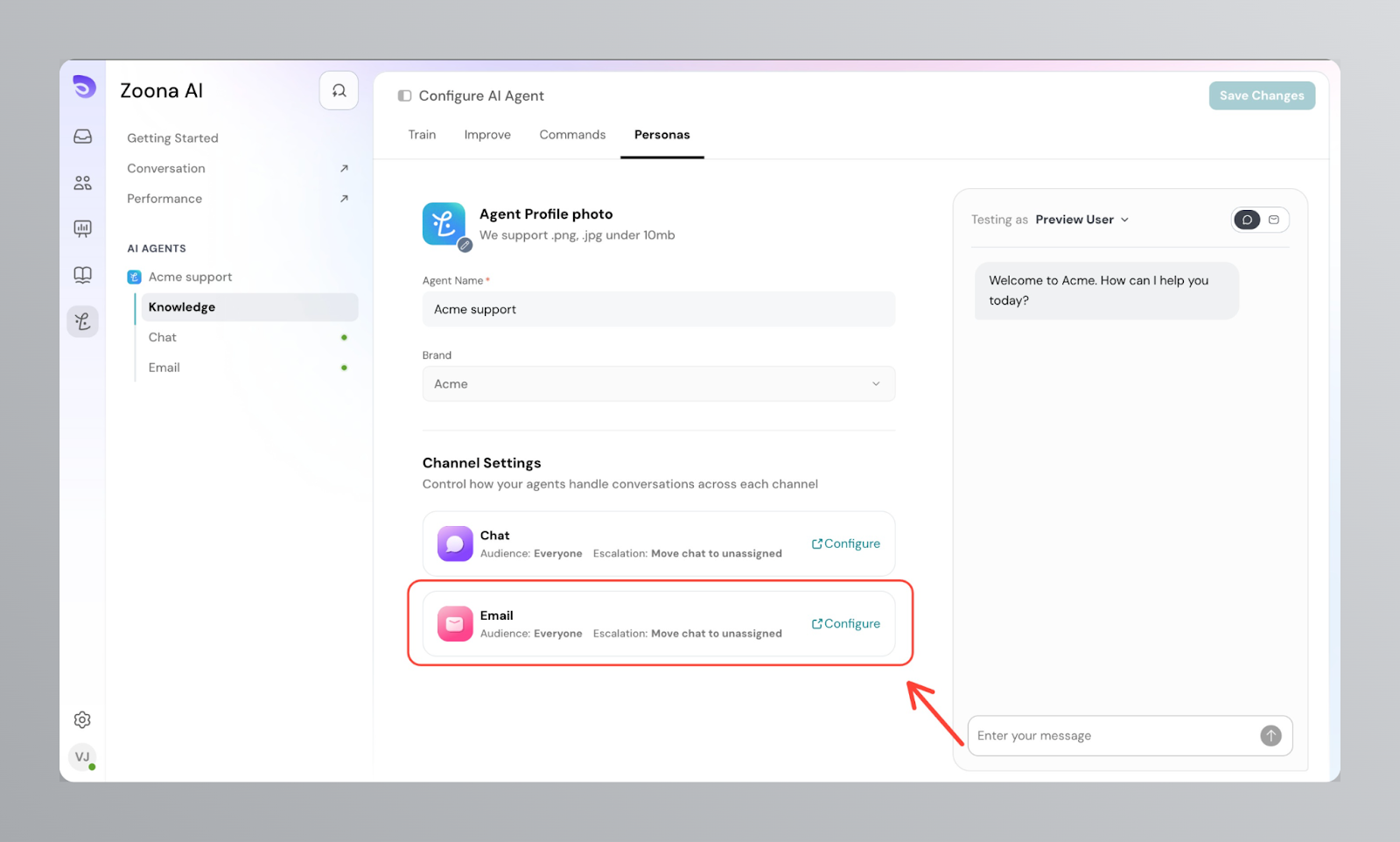Open the knowledge base book icon
Viewport: 1400px width, 842px height.
tap(82, 275)
